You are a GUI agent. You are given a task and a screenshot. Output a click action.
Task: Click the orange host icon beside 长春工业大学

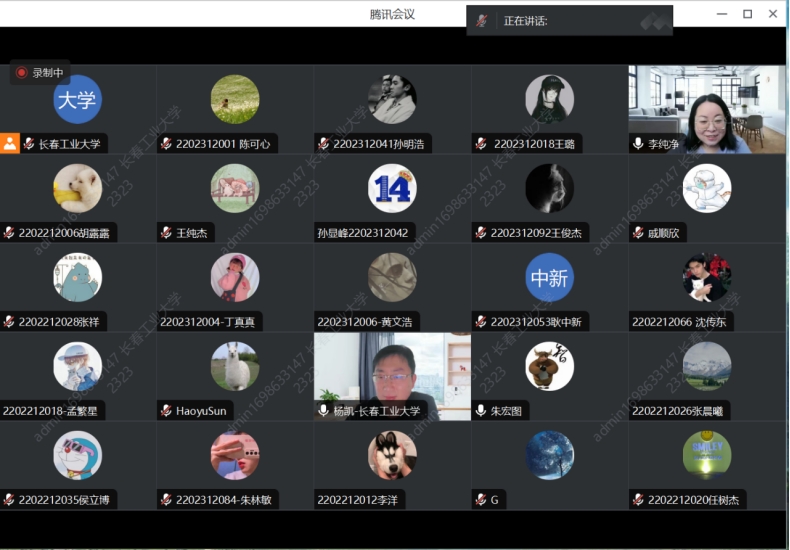(x=10, y=143)
